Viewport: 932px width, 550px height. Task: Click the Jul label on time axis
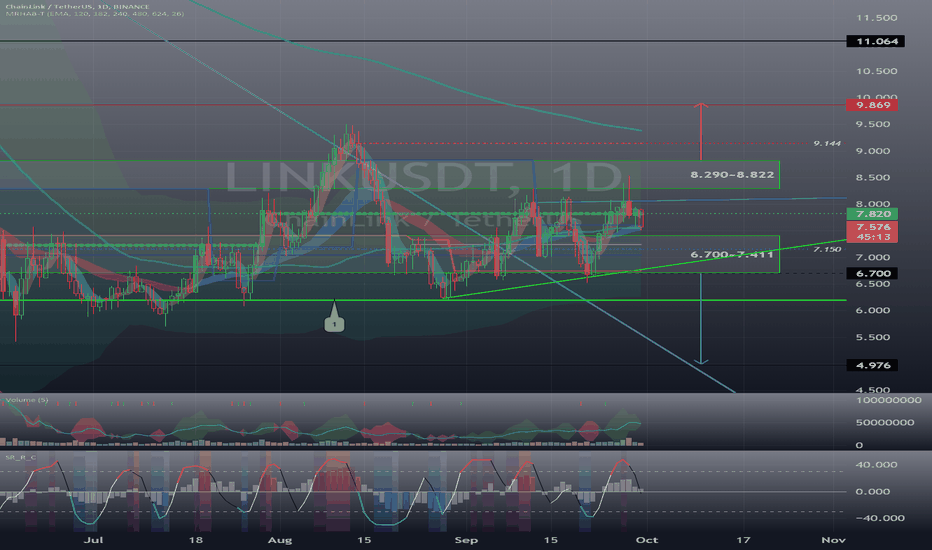click(x=93, y=540)
